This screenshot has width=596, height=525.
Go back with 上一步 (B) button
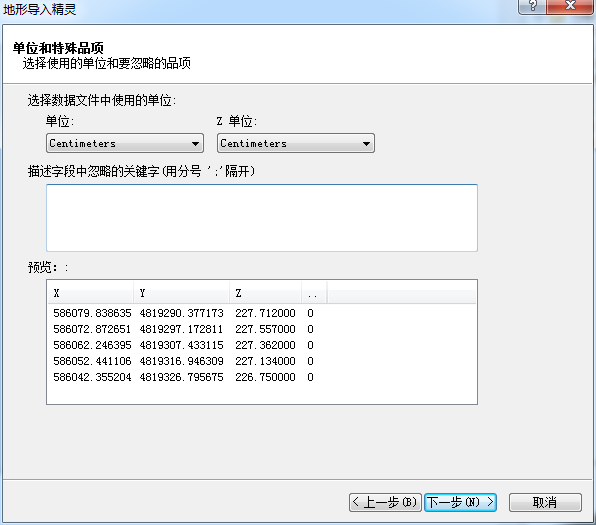click(385, 503)
